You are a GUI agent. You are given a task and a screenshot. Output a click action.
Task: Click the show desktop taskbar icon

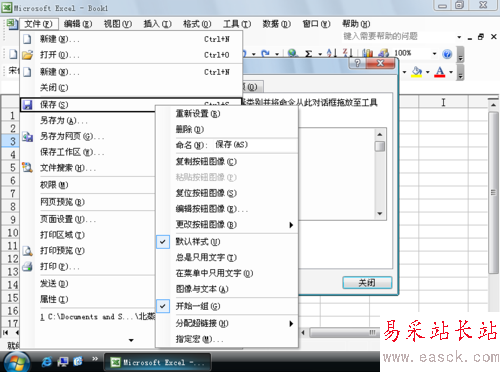pos(63,362)
